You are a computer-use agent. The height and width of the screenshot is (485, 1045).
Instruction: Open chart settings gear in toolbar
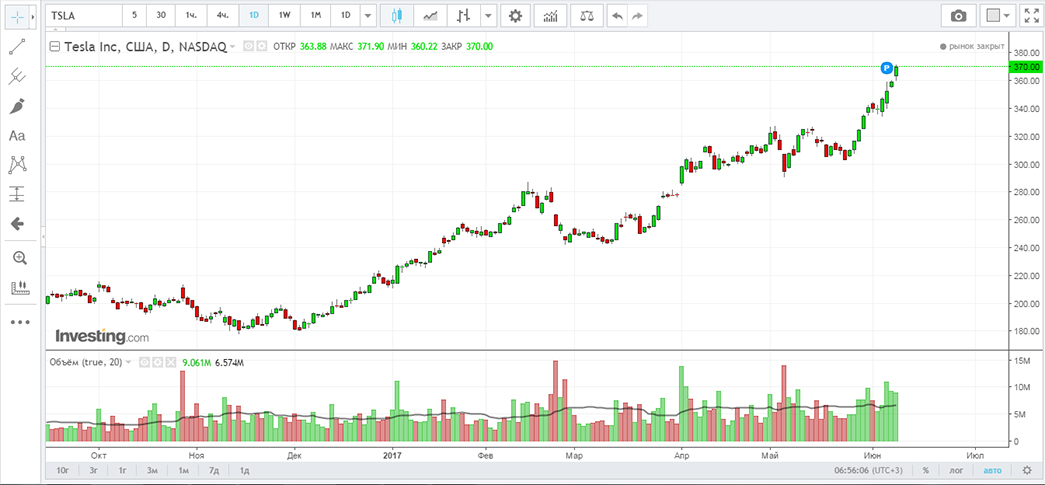[515, 15]
